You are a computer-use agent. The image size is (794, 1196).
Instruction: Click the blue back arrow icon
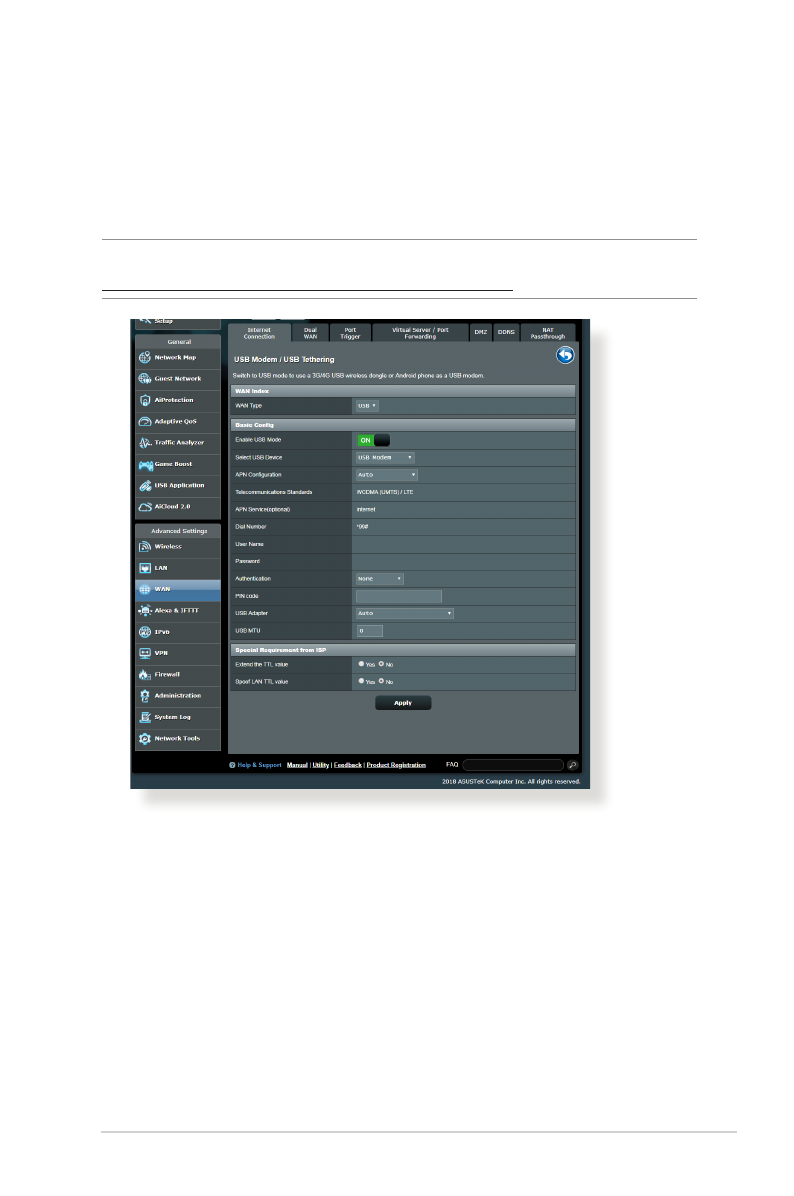click(565, 355)
